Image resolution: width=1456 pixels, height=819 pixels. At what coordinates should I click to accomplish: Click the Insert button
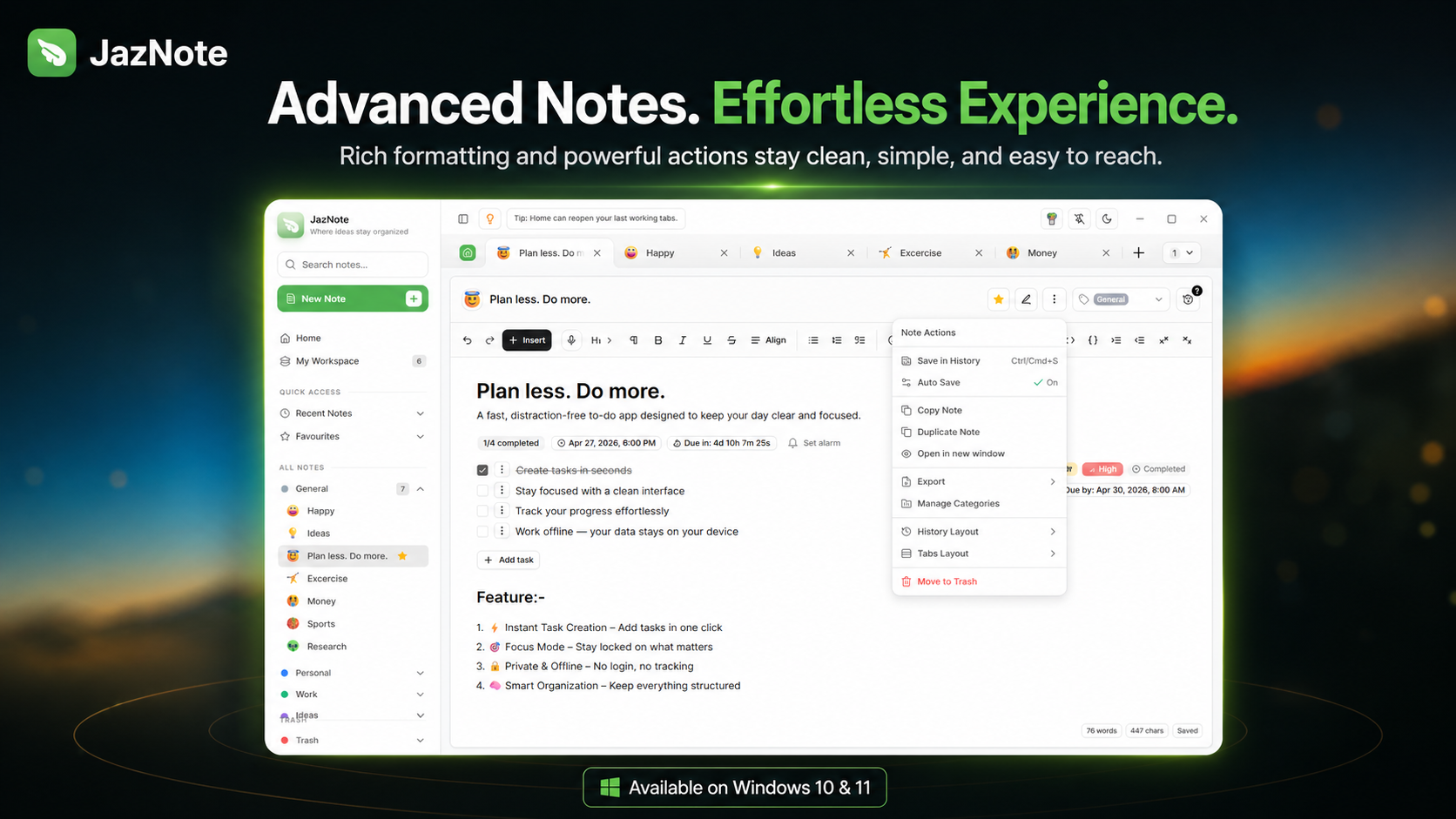pos(527,340)
